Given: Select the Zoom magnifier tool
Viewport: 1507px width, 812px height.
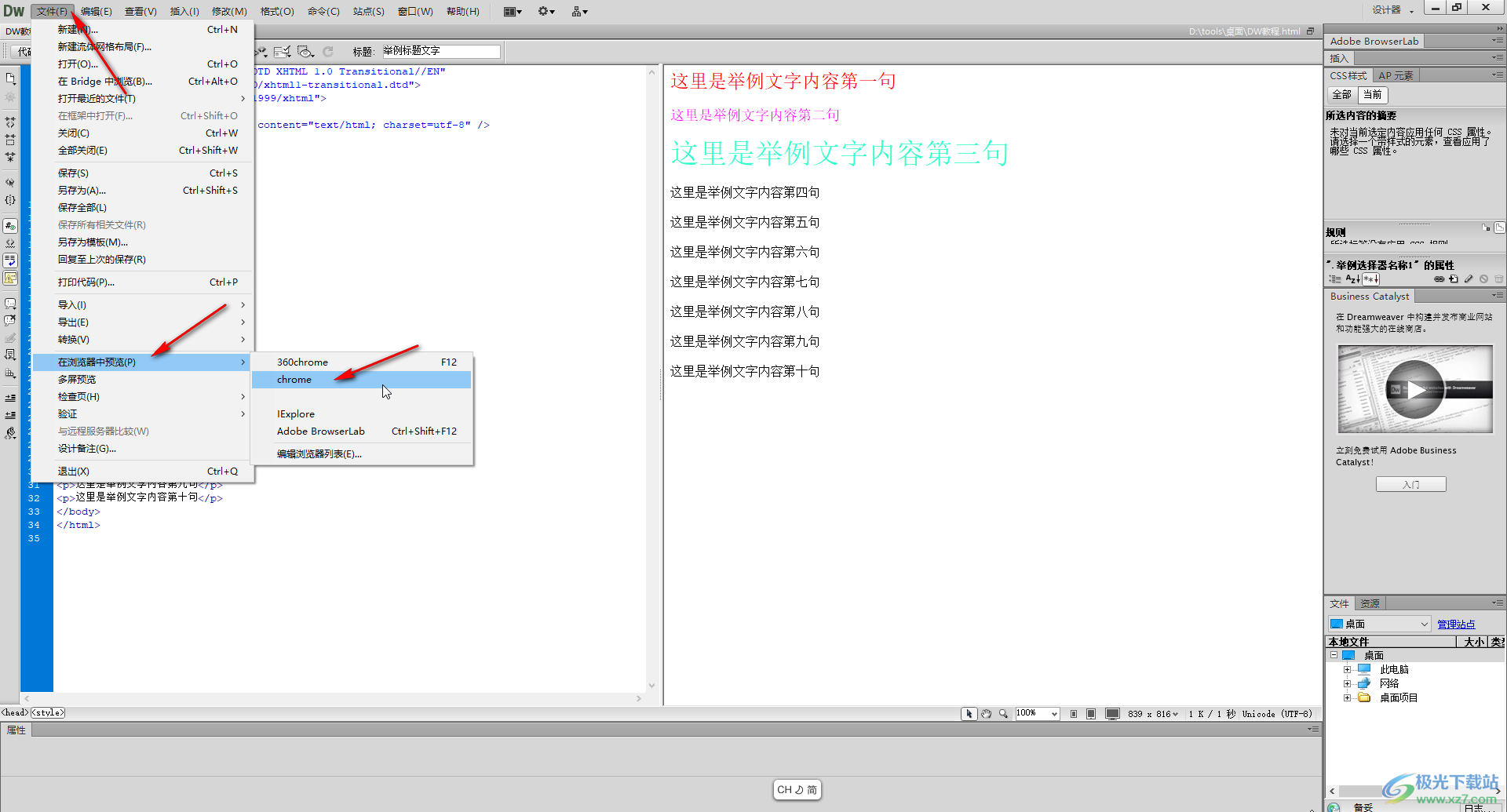Looking at the screenshot, I should tap(1003, 714).
